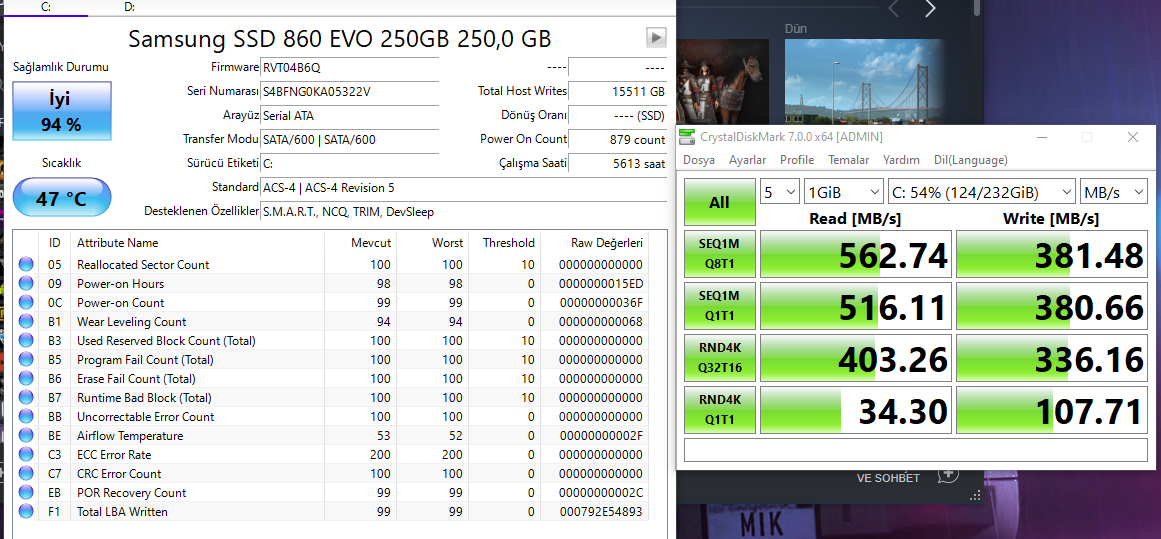Click the Total Host Writes value 15511 GB
Screen dimensions: 1161x539
[618, 92]
